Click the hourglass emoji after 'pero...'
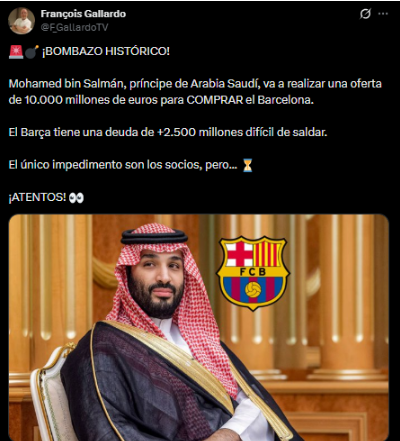Image resolution: width=400 pixels, height=441 pixels. 247,165
